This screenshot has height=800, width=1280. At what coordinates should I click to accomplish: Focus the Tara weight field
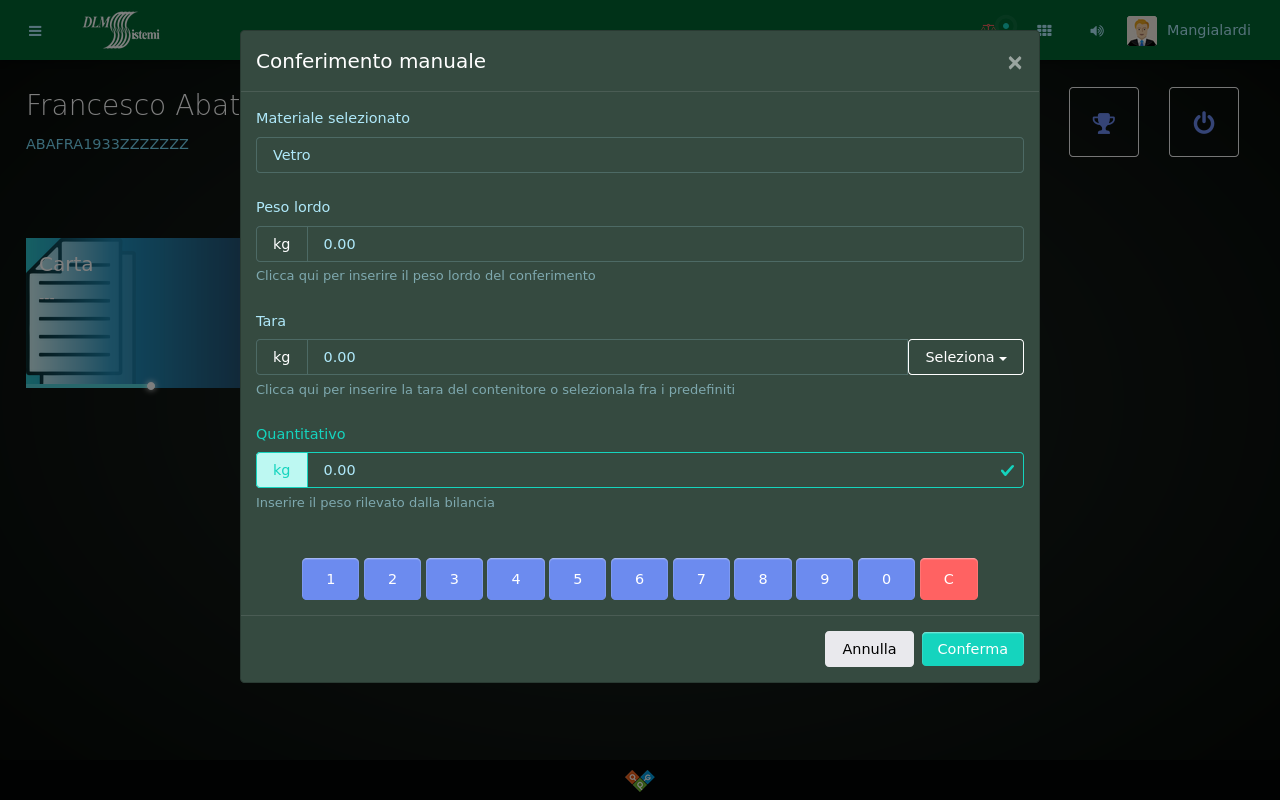[606, 357]
